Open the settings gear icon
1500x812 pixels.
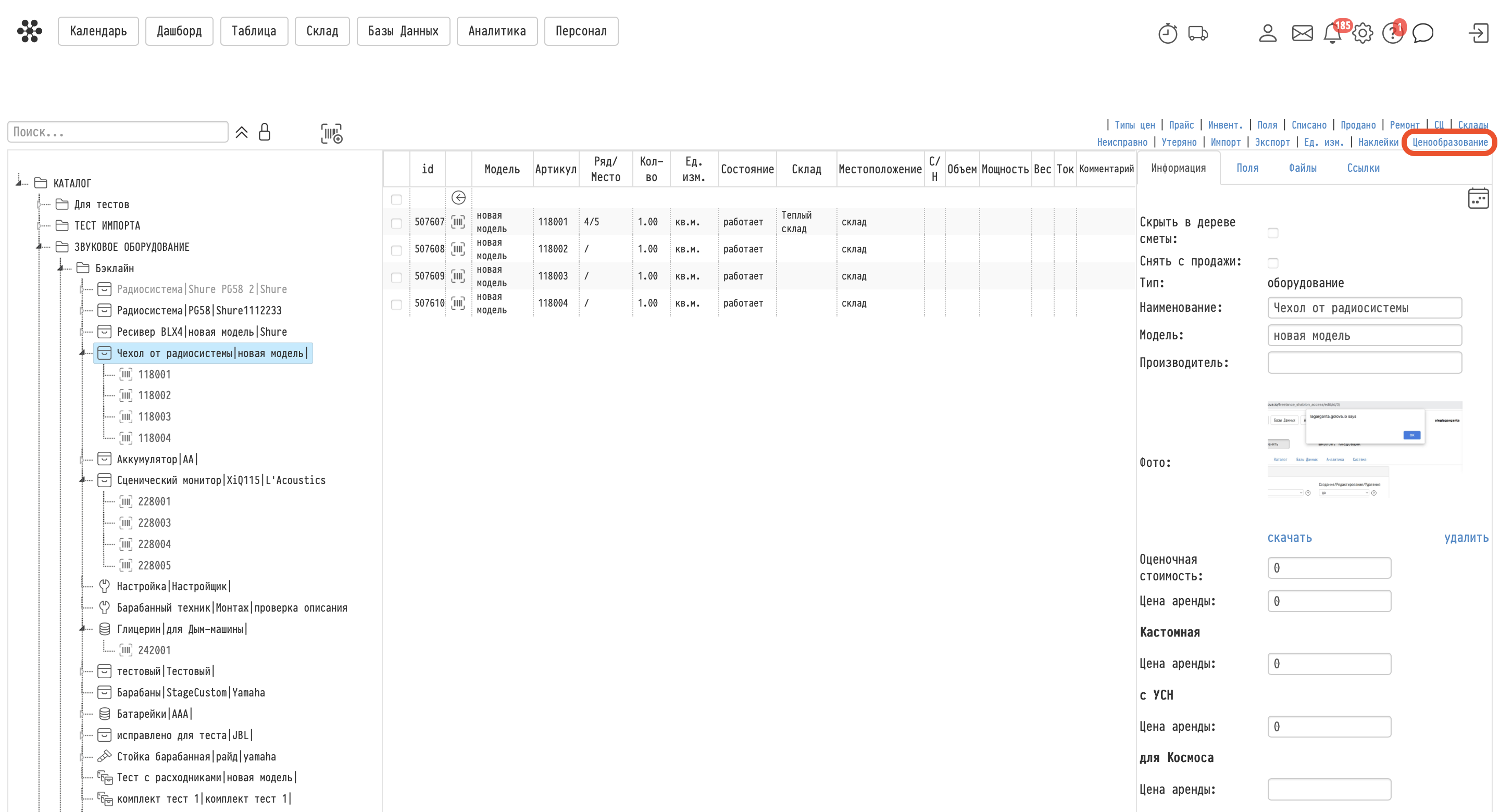click(1362, 33)
